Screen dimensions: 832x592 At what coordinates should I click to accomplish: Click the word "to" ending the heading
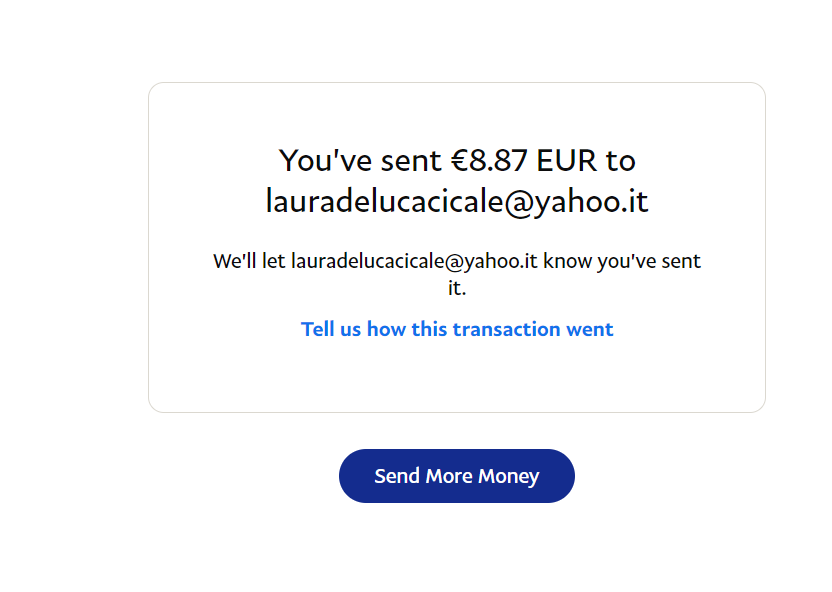click(x=621, y=160)
